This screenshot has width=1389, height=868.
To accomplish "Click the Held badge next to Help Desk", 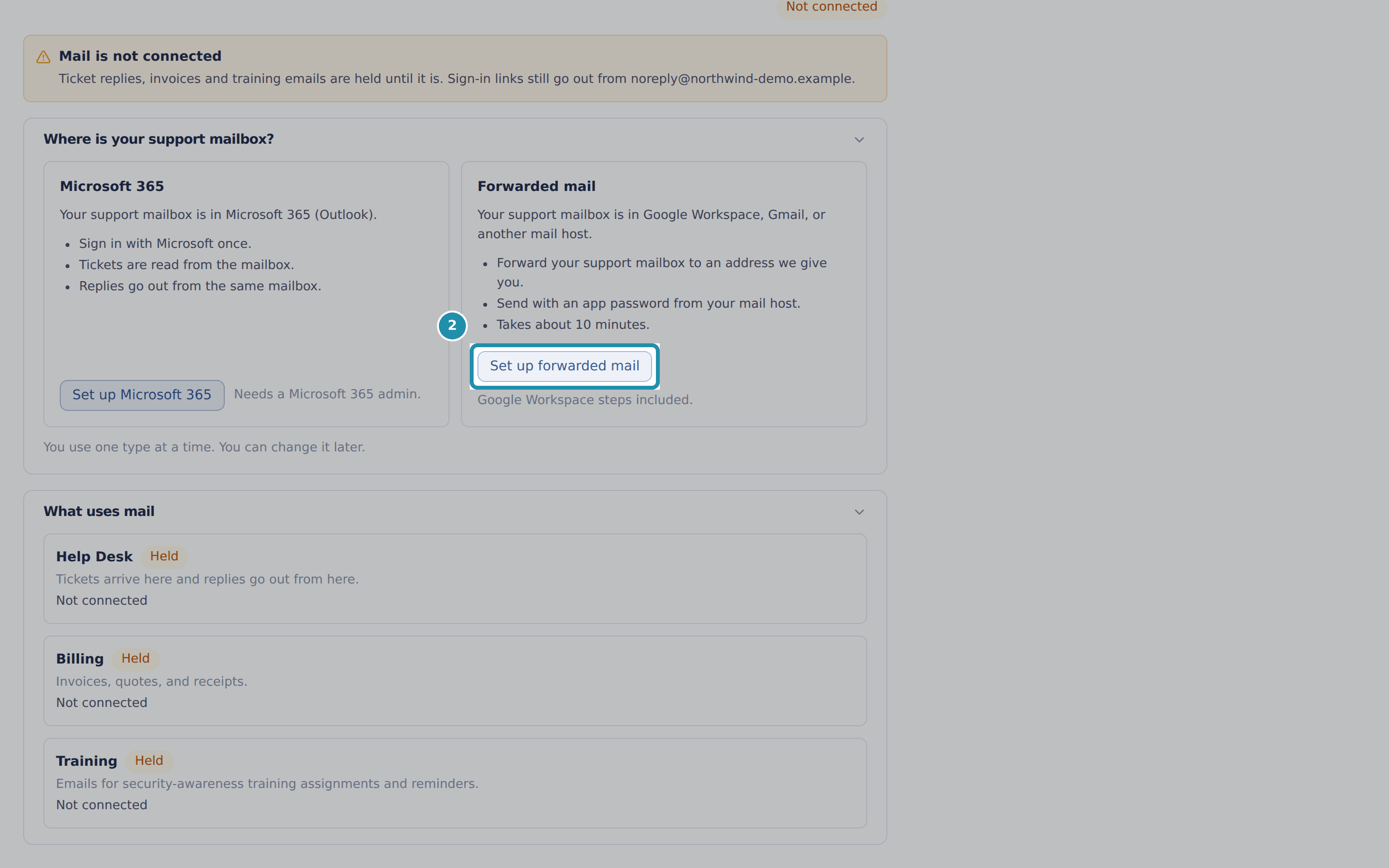I will pos(164,556).
